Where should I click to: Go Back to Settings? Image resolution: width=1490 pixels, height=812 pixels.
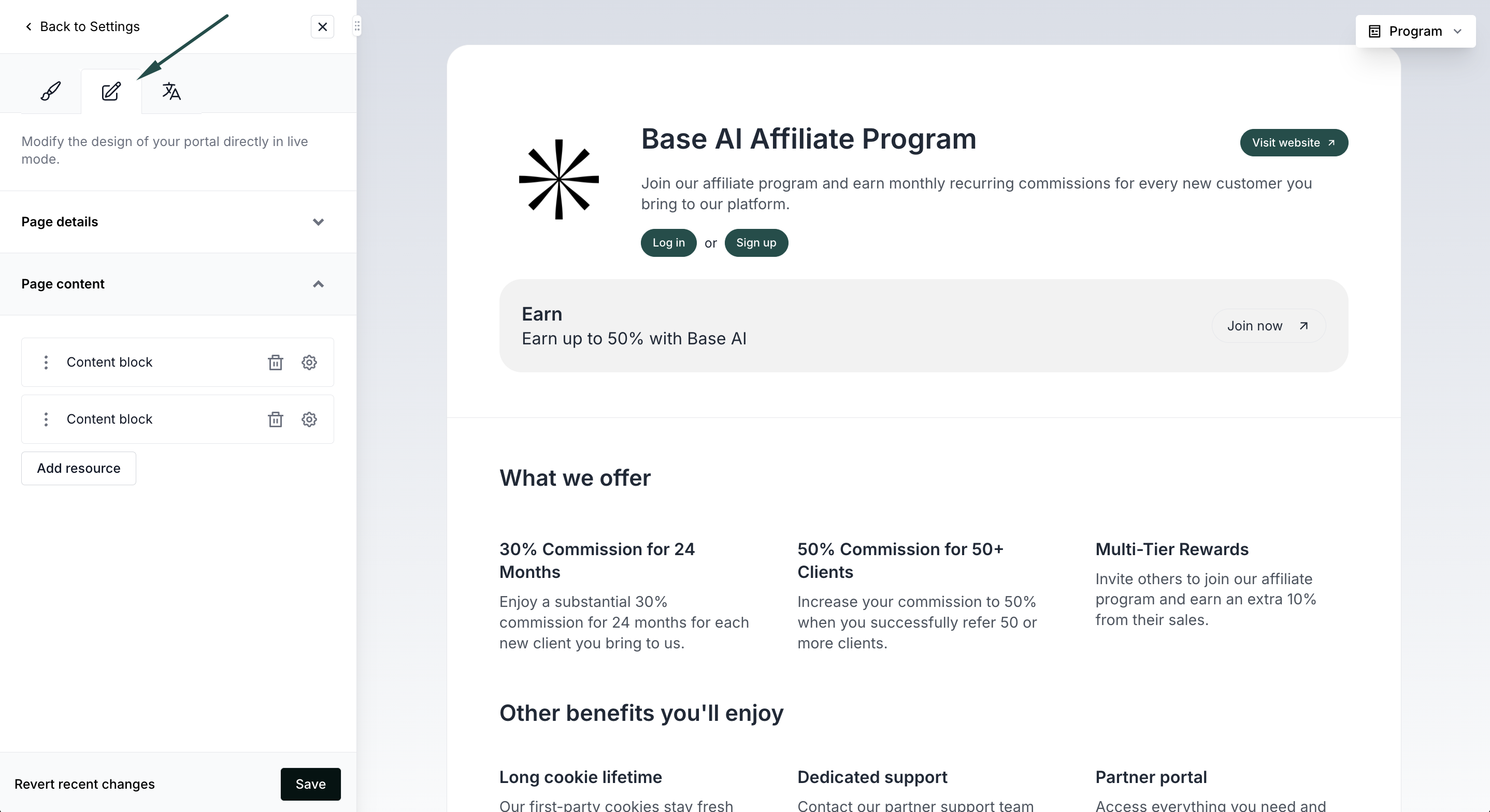(82, 26)
